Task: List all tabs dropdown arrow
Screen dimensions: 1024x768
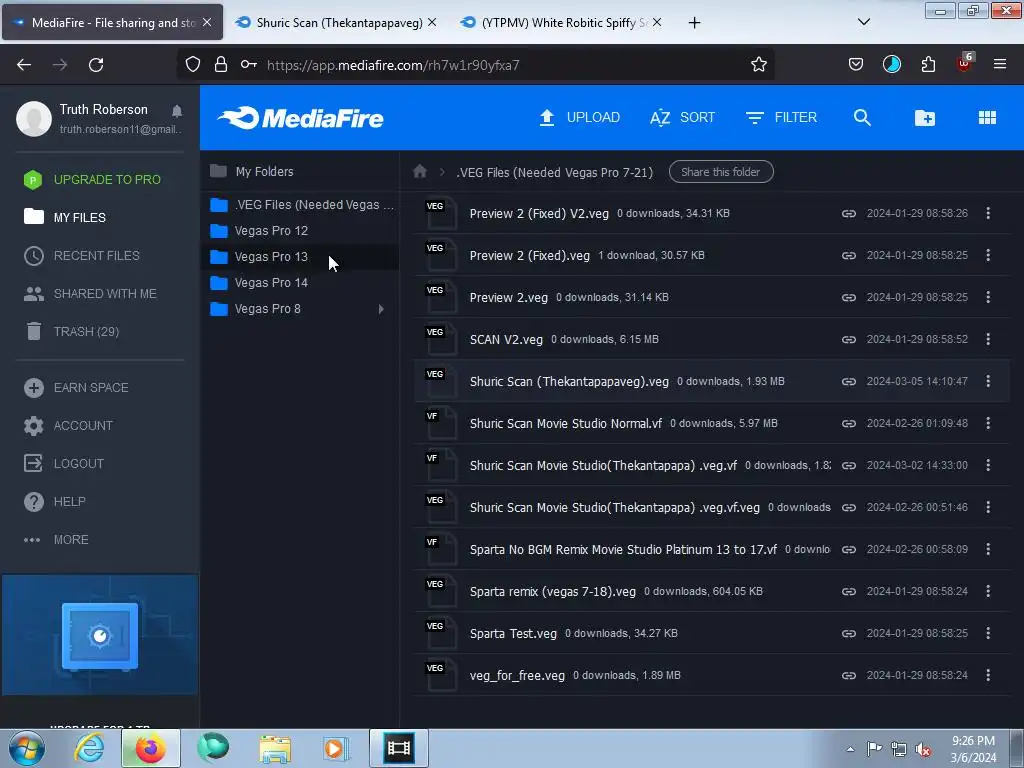Action: pos(863,22)
